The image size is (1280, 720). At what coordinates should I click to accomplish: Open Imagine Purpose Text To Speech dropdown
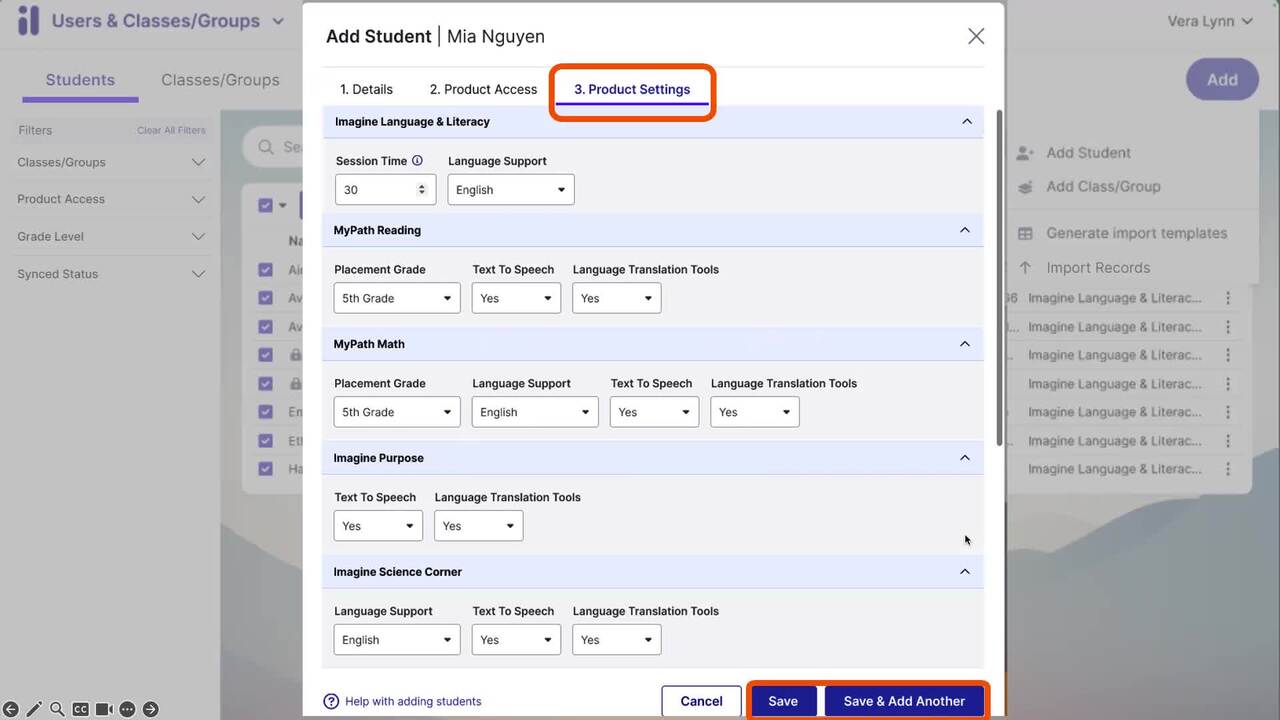point(378,526)
